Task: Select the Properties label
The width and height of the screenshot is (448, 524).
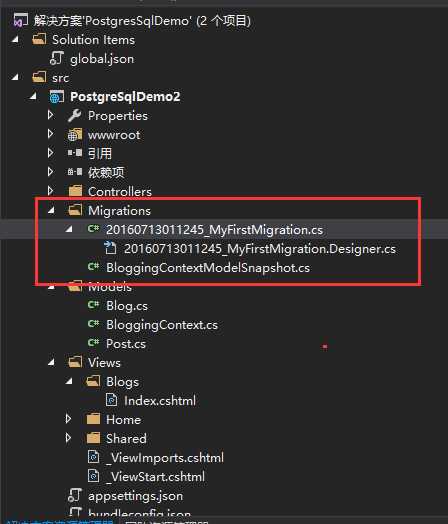Action: coord(118,116)
